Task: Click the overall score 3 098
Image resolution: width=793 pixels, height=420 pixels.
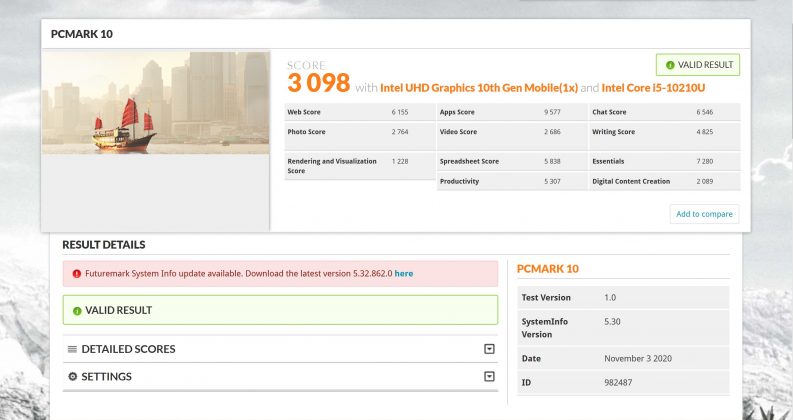Action: [x=319, y=83]
